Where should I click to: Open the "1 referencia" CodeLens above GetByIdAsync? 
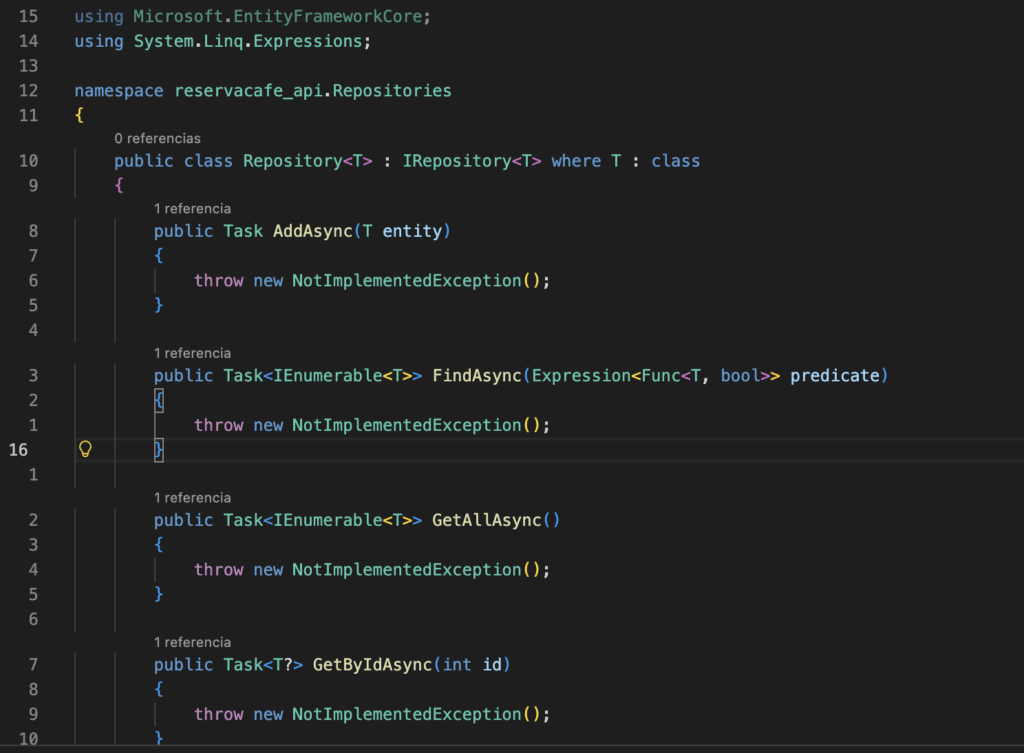point(192,642)
